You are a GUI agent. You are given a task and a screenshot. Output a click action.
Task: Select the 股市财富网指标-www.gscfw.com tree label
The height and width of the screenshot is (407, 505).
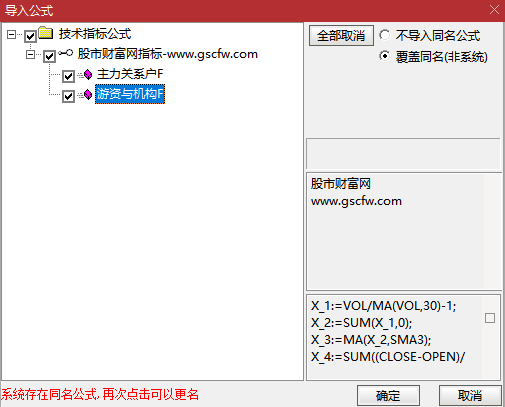168,54
